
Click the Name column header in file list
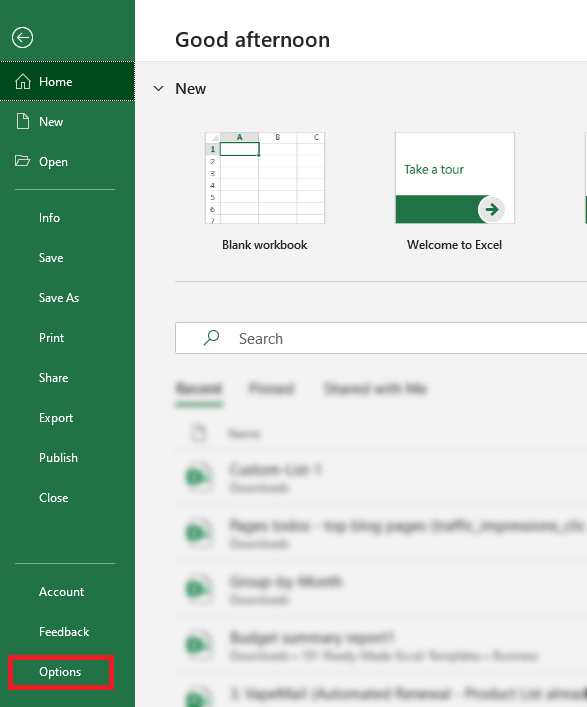(244, 434)
